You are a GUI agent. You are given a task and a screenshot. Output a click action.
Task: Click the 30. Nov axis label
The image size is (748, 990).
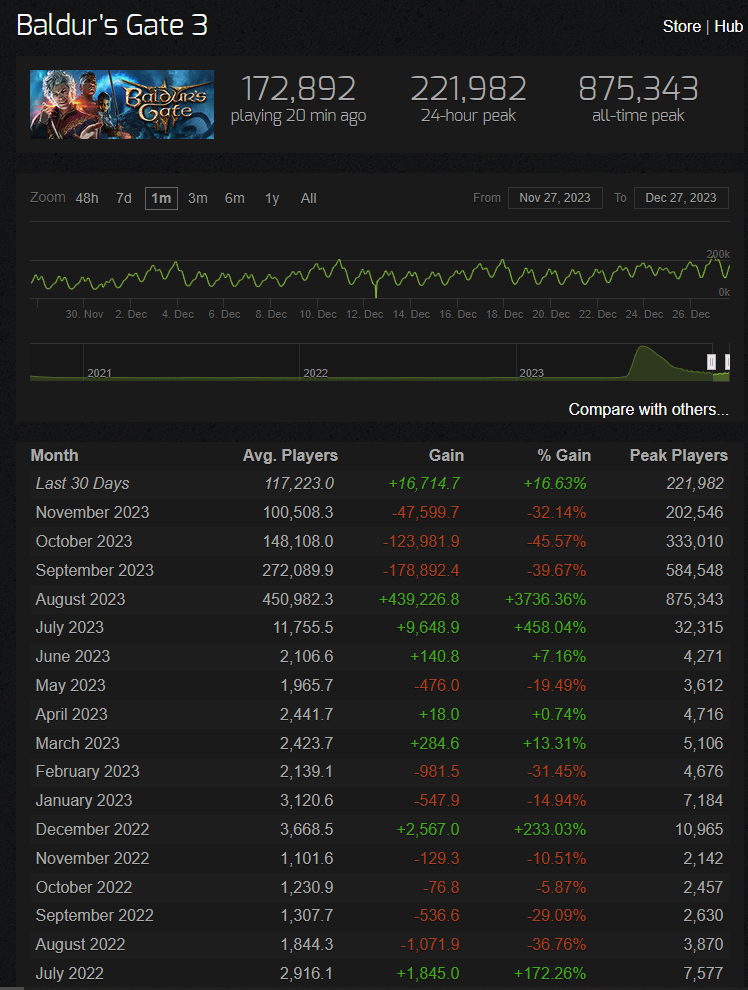point(85,314)
